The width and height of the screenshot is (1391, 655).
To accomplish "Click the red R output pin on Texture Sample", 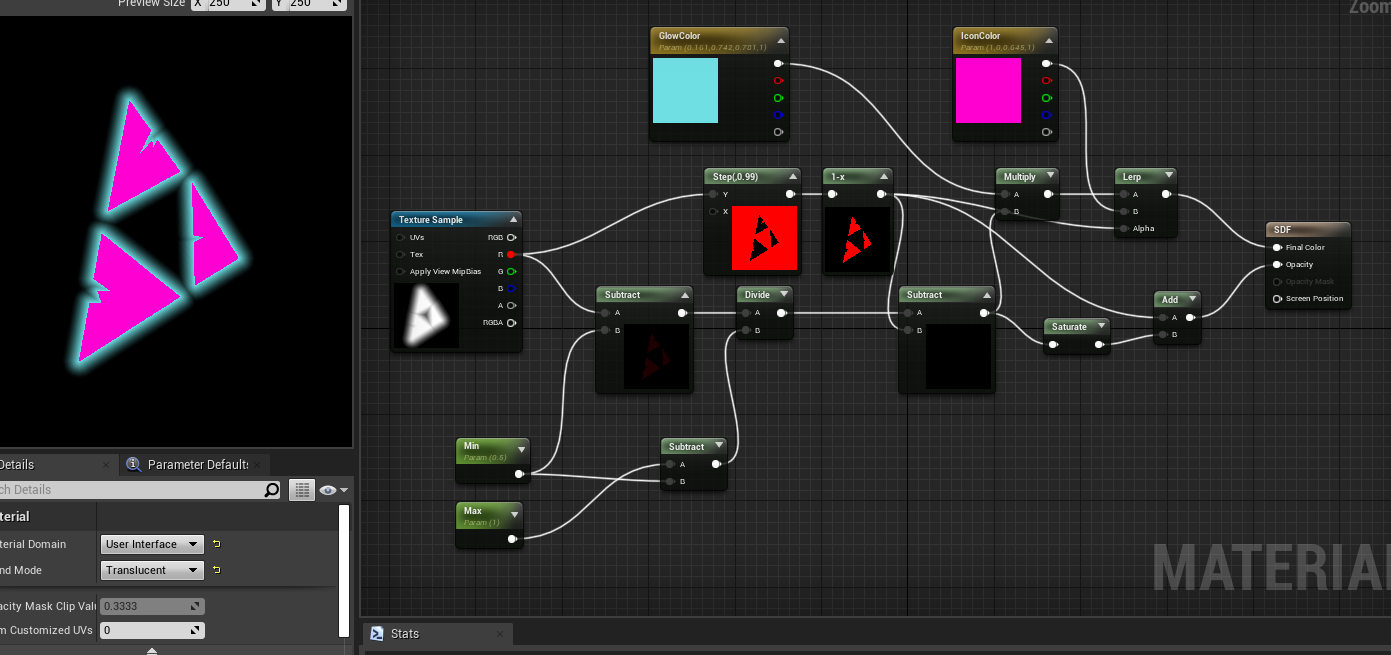I will (511, 255).
